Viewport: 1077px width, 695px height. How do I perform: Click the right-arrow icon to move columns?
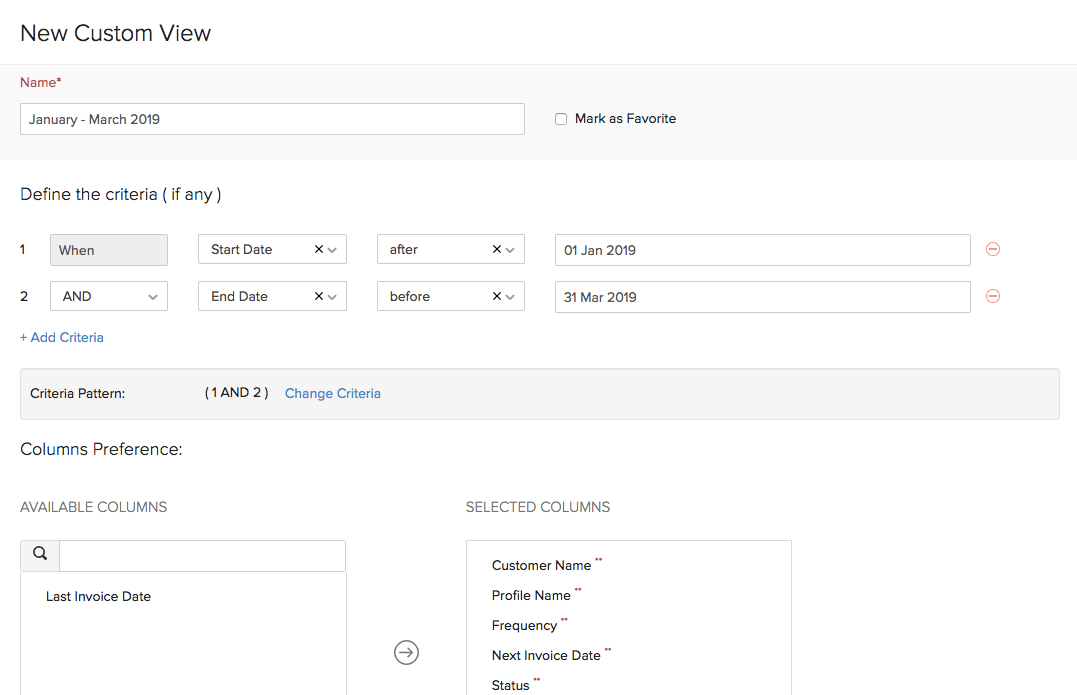tap(406, 652)
